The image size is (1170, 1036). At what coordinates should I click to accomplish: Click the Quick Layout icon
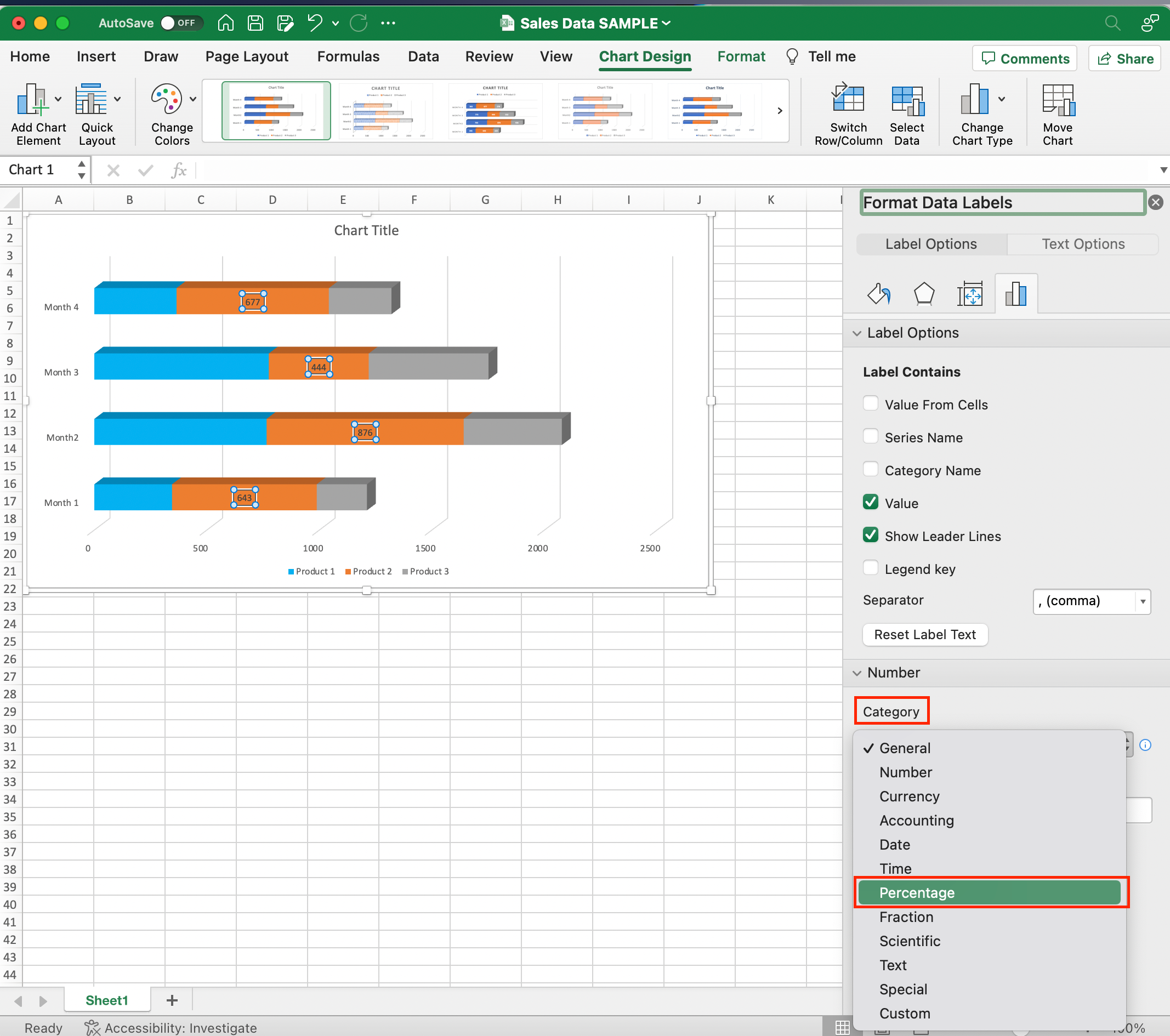[90, 99]
